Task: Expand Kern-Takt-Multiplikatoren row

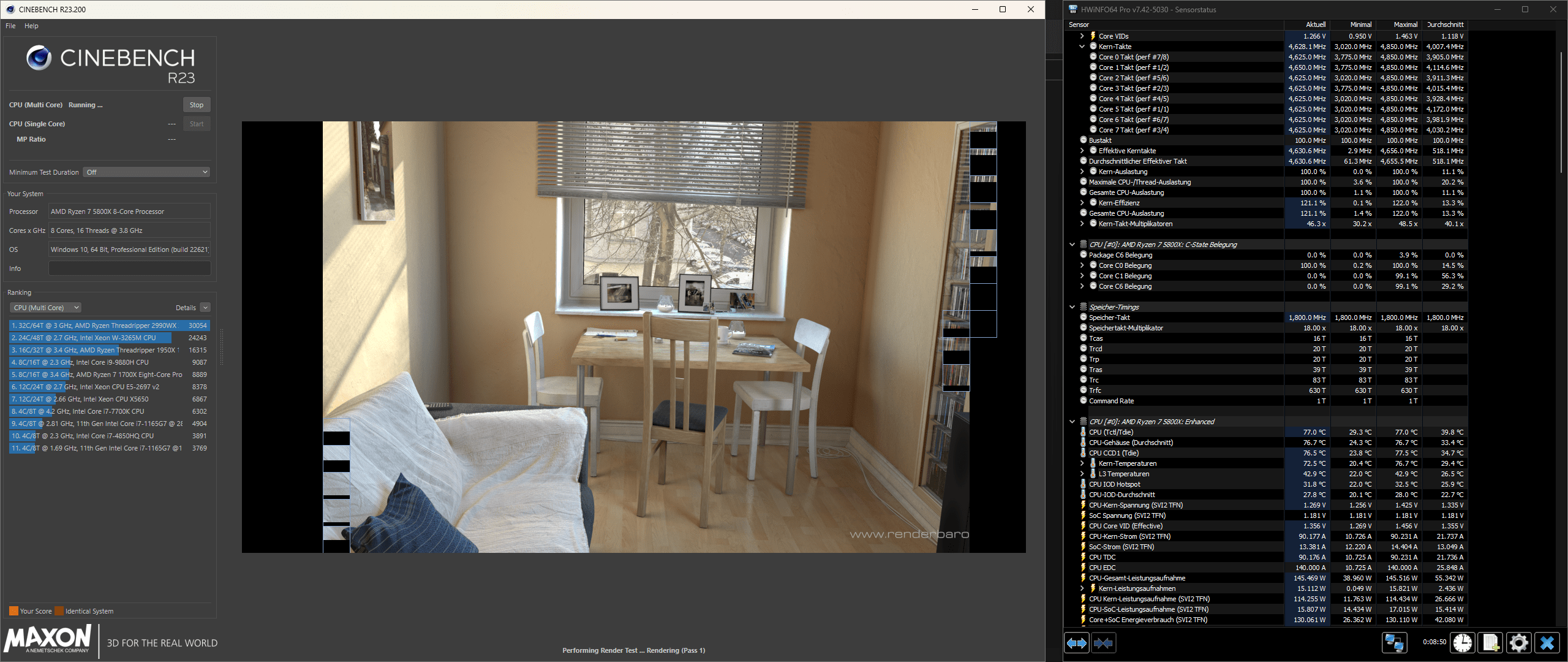Action: (1082, 224)
